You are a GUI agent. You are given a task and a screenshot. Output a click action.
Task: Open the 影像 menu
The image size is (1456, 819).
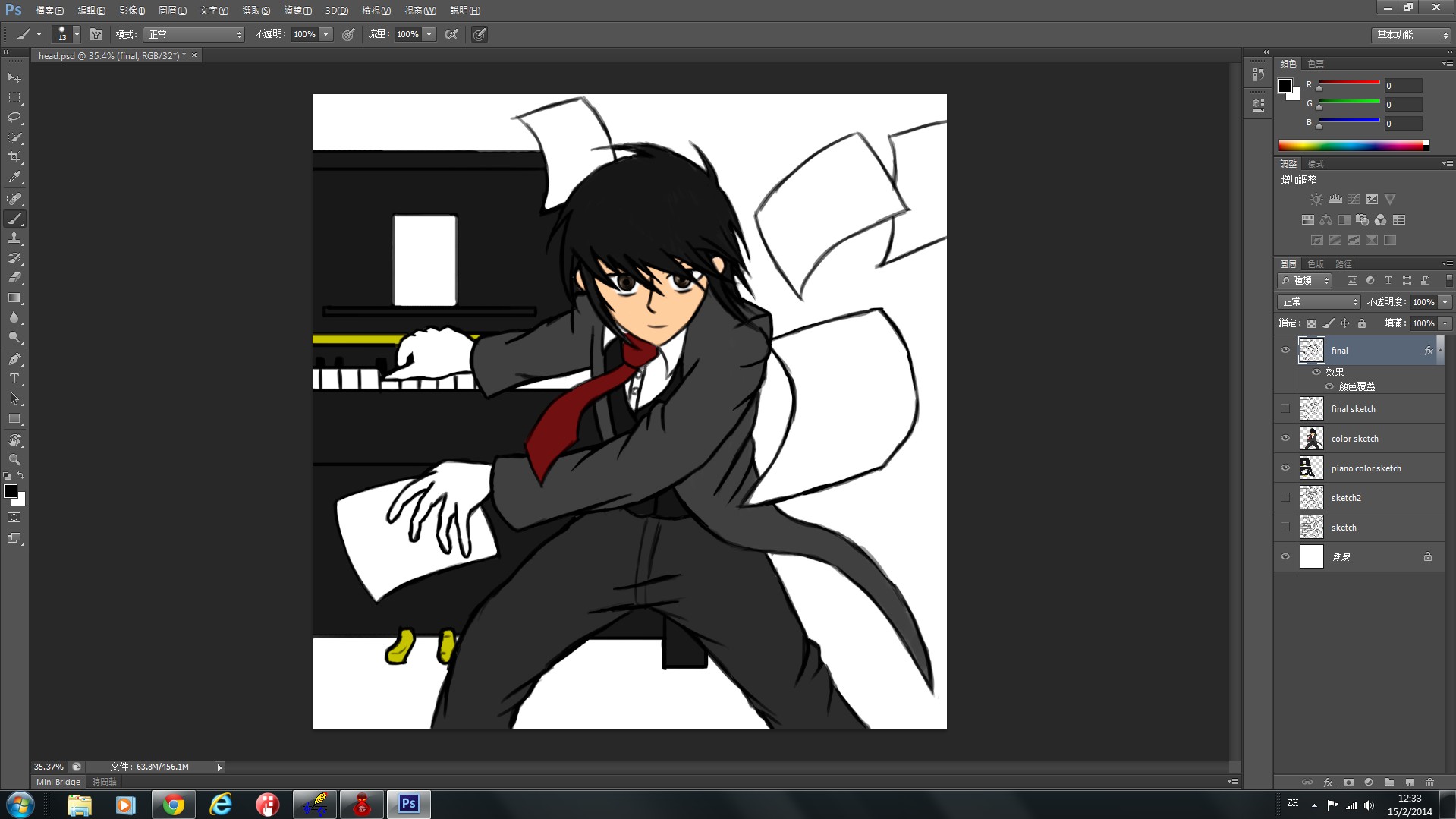pos(132,11)
